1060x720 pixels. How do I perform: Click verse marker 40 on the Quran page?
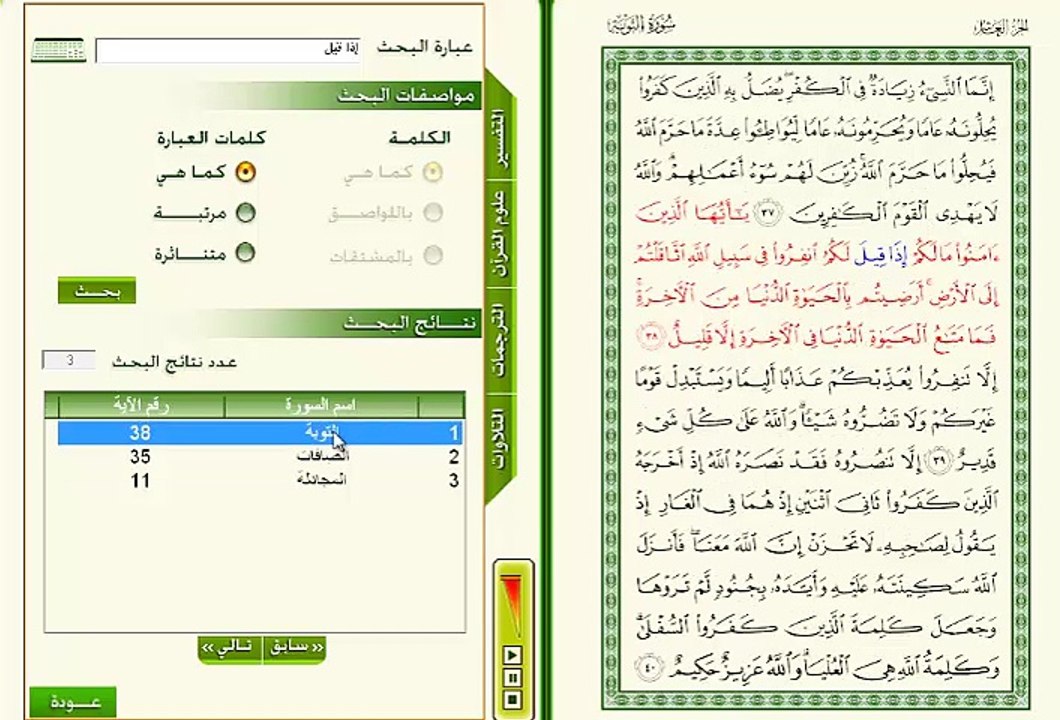pos(649,668)
